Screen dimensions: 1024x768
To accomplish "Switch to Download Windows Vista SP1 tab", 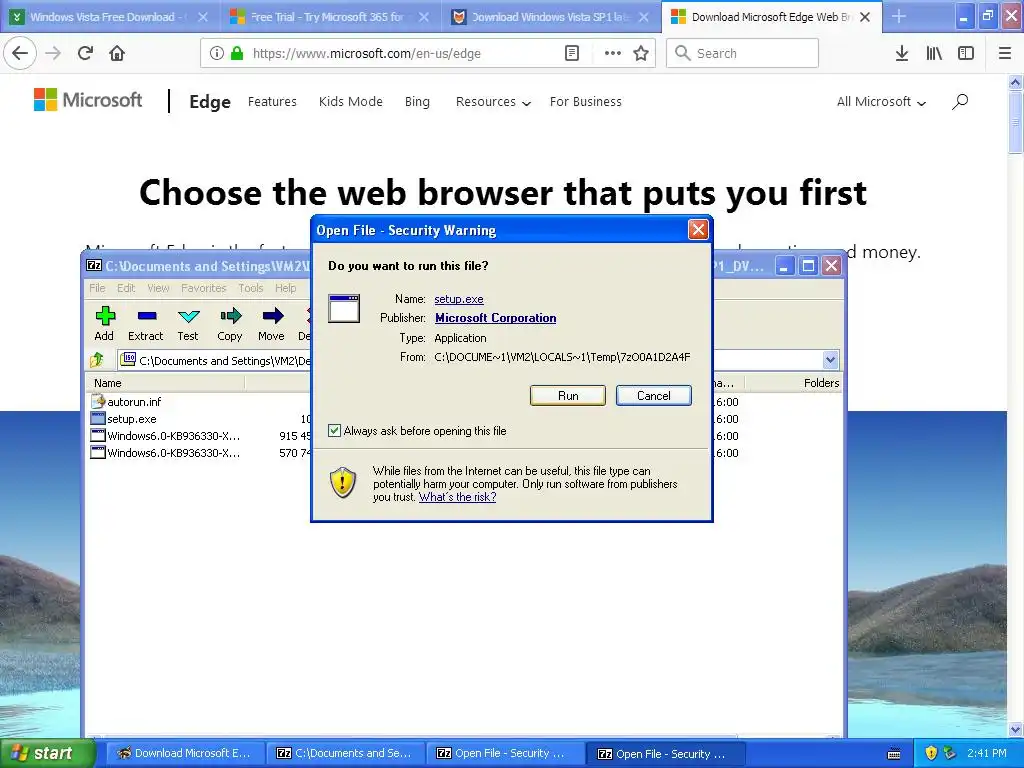I will (549, 17).
